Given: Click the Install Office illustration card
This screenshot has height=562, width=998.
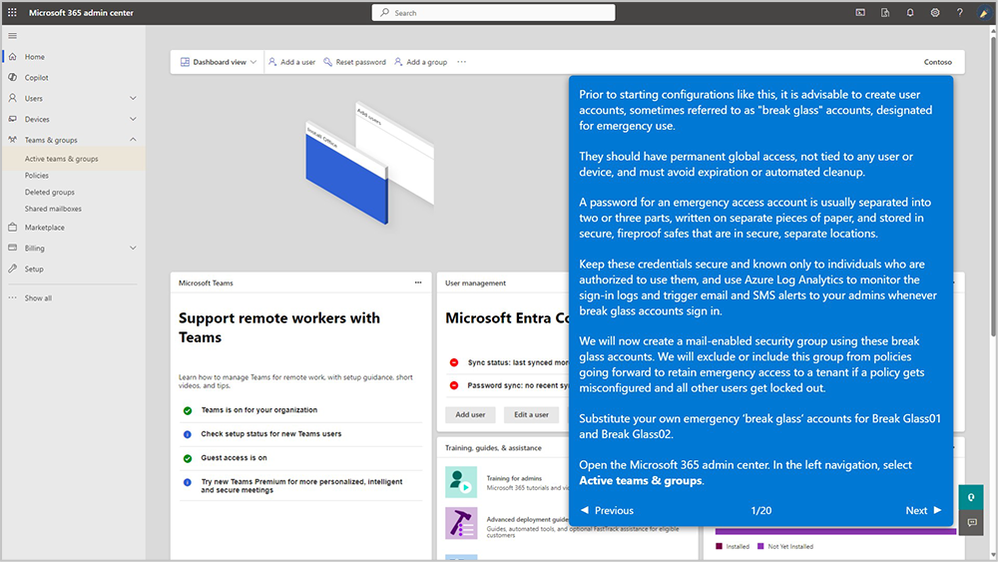Looking at the screenshot, I should [346, 173].
